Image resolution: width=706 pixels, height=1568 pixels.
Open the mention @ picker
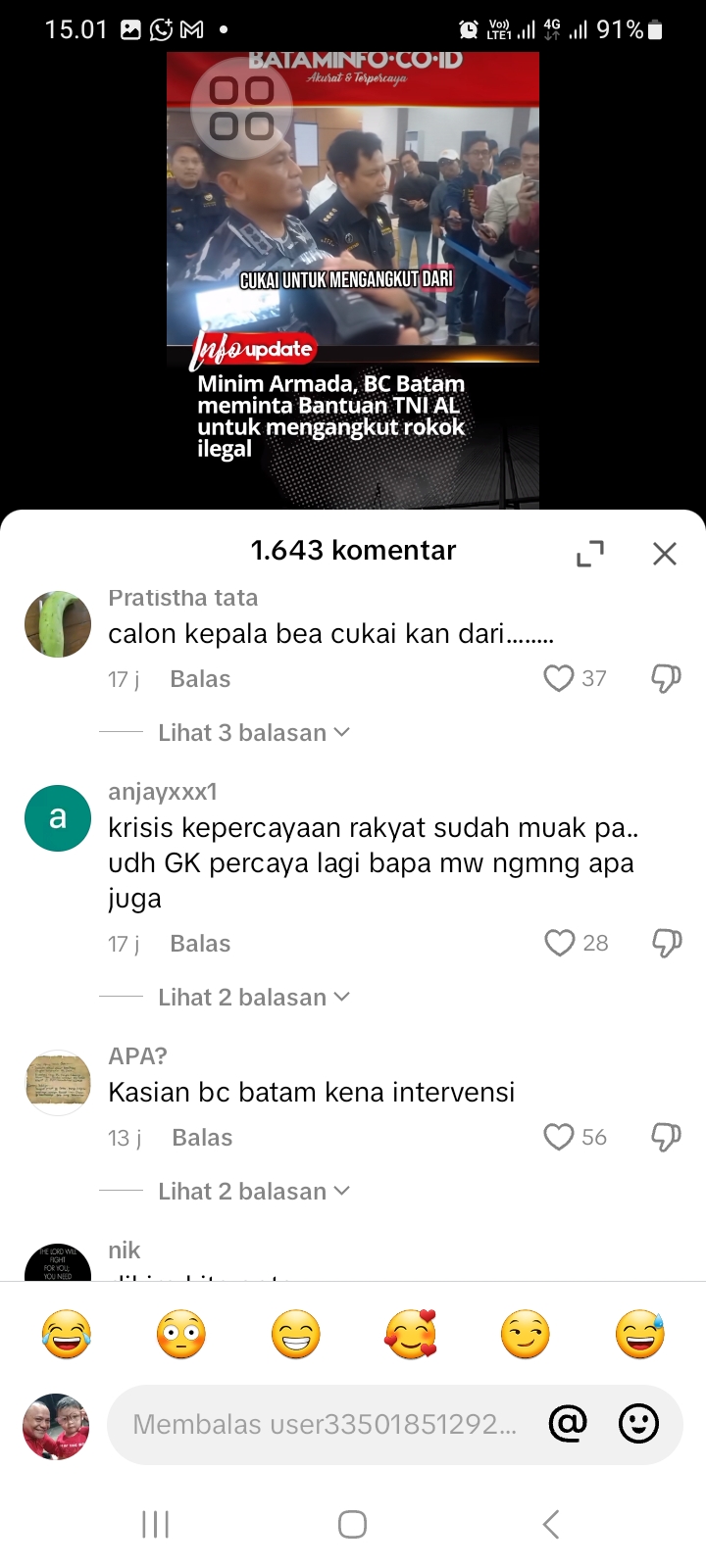tap(568, 1424)
